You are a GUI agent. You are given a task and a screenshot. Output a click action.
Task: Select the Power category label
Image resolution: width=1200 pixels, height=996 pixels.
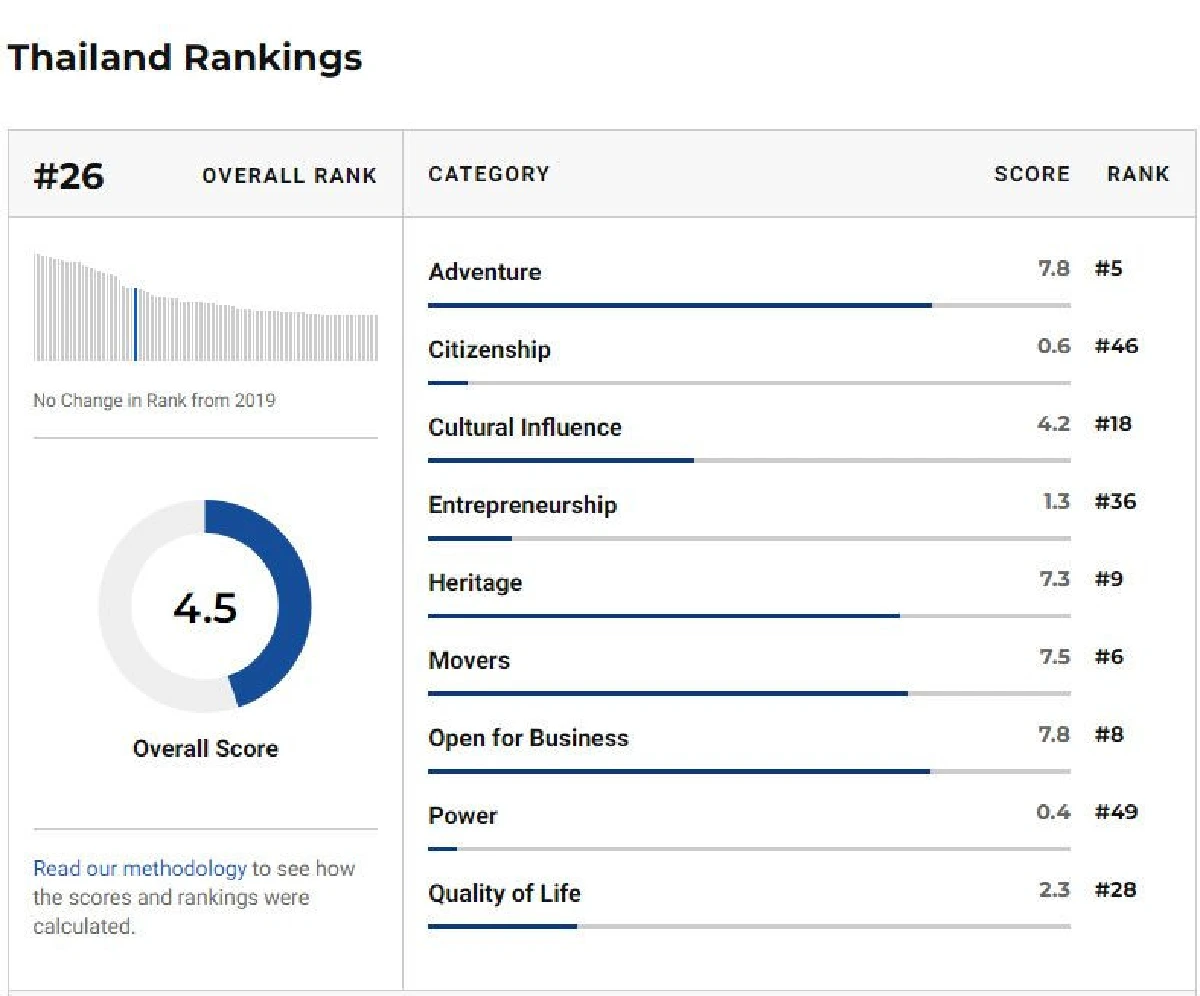point(462,816)
